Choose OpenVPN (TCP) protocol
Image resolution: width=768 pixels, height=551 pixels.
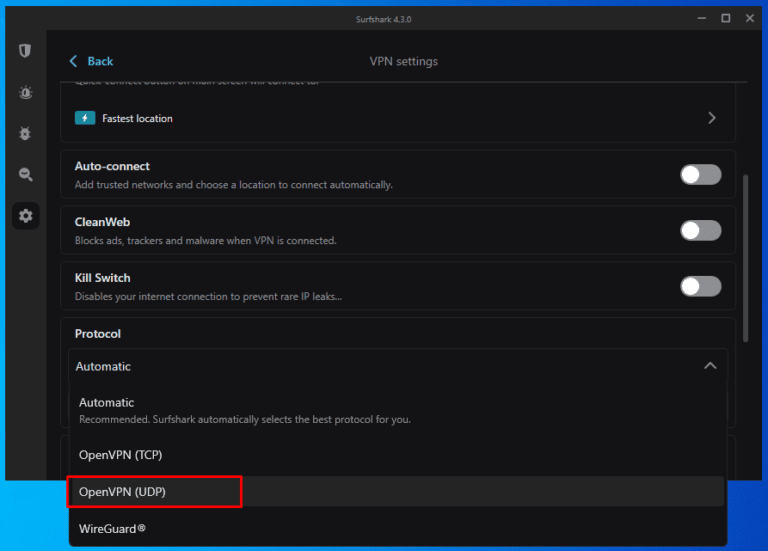397,455
